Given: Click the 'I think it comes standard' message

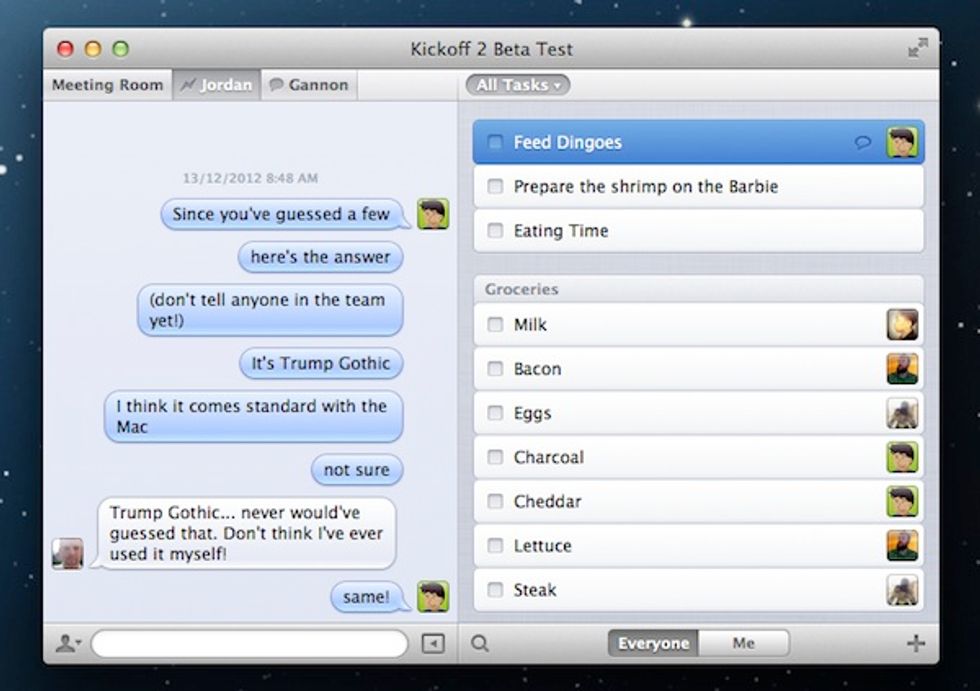Looking at the screenshot, I should coord(254,416).
